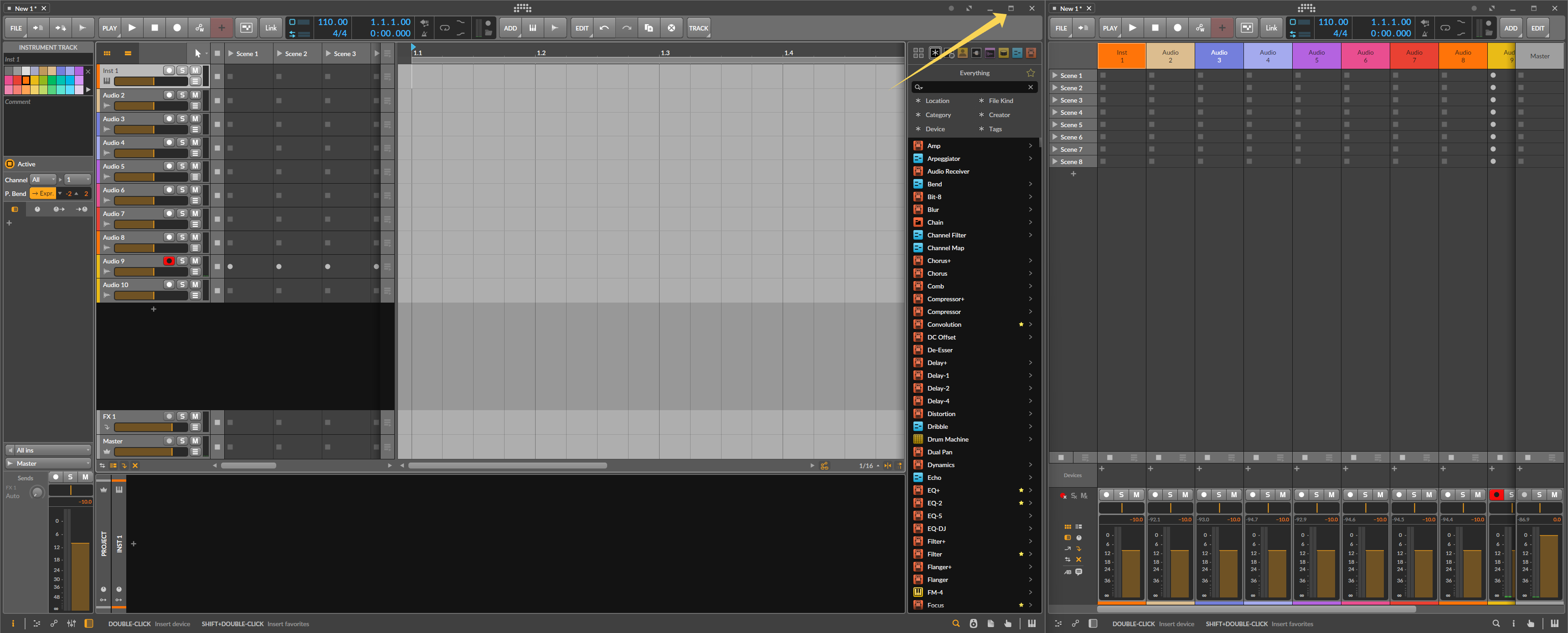Solo the Audio 5 track in arranger
1568x633 pixels.
click(x=182, y=166)
